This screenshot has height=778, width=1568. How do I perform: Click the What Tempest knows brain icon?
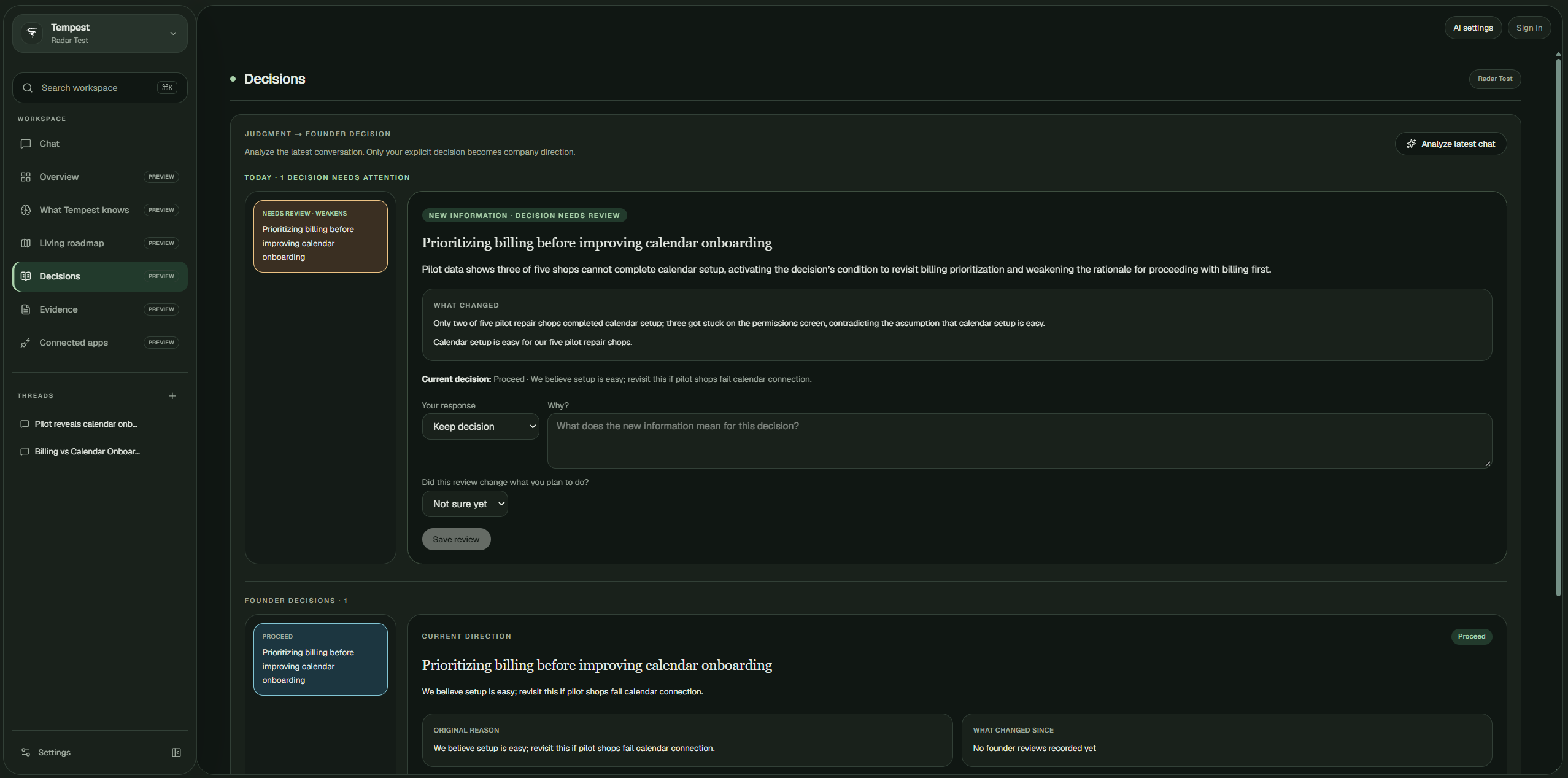tap(26, 210)
